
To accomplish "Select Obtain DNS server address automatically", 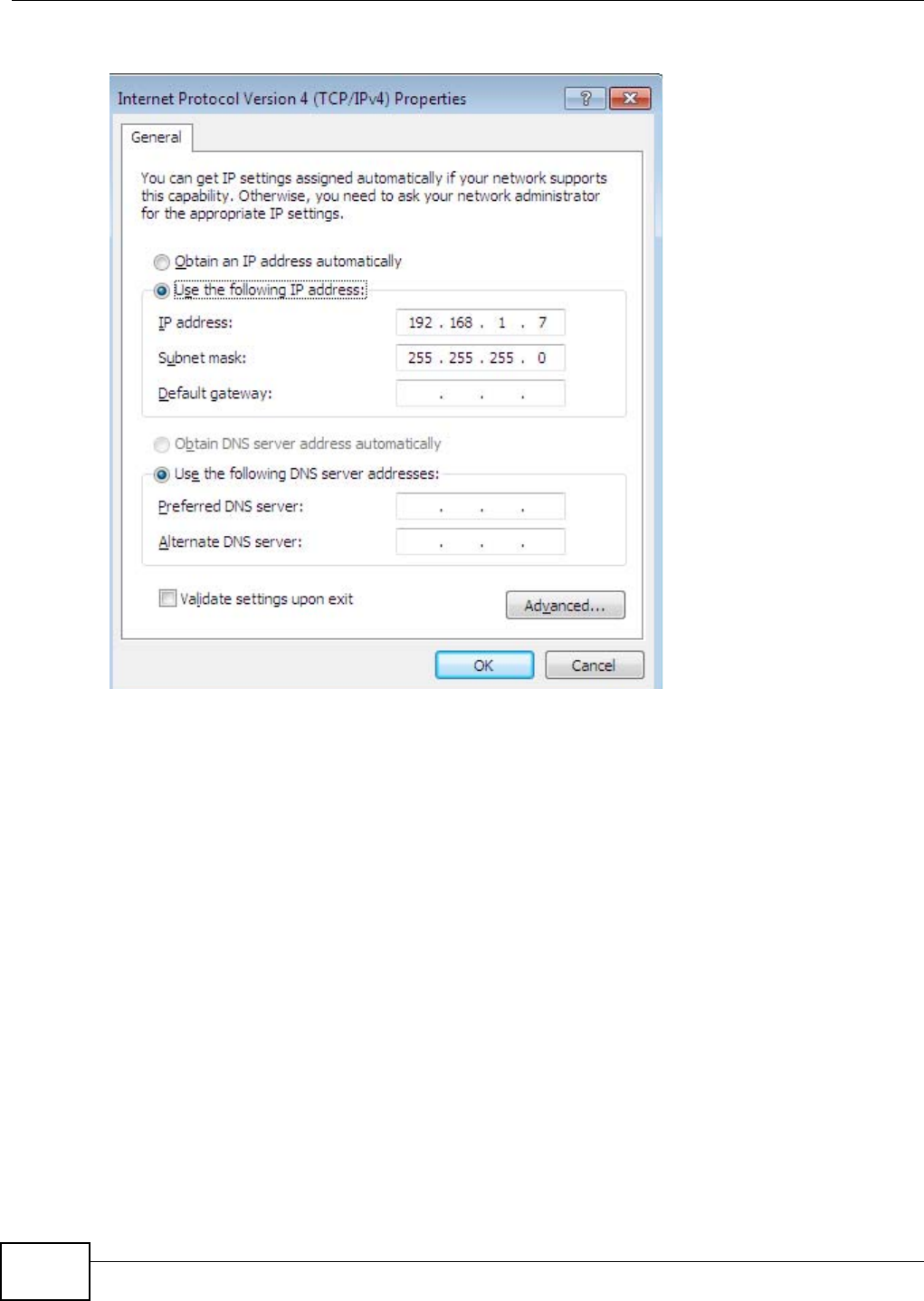I will [162, 445].
